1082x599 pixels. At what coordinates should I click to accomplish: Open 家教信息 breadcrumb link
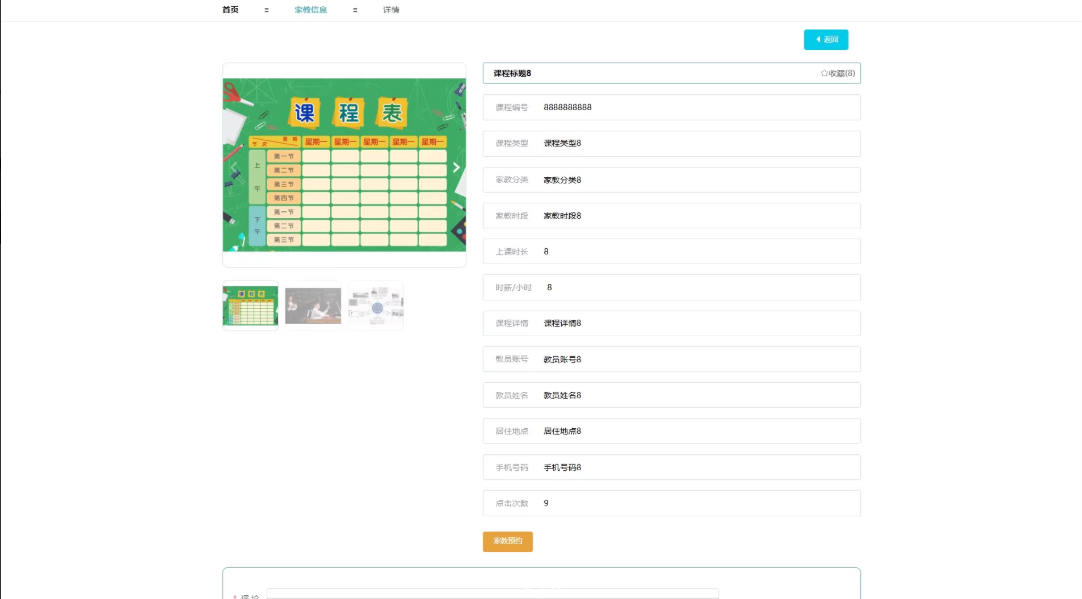[311, 10]
